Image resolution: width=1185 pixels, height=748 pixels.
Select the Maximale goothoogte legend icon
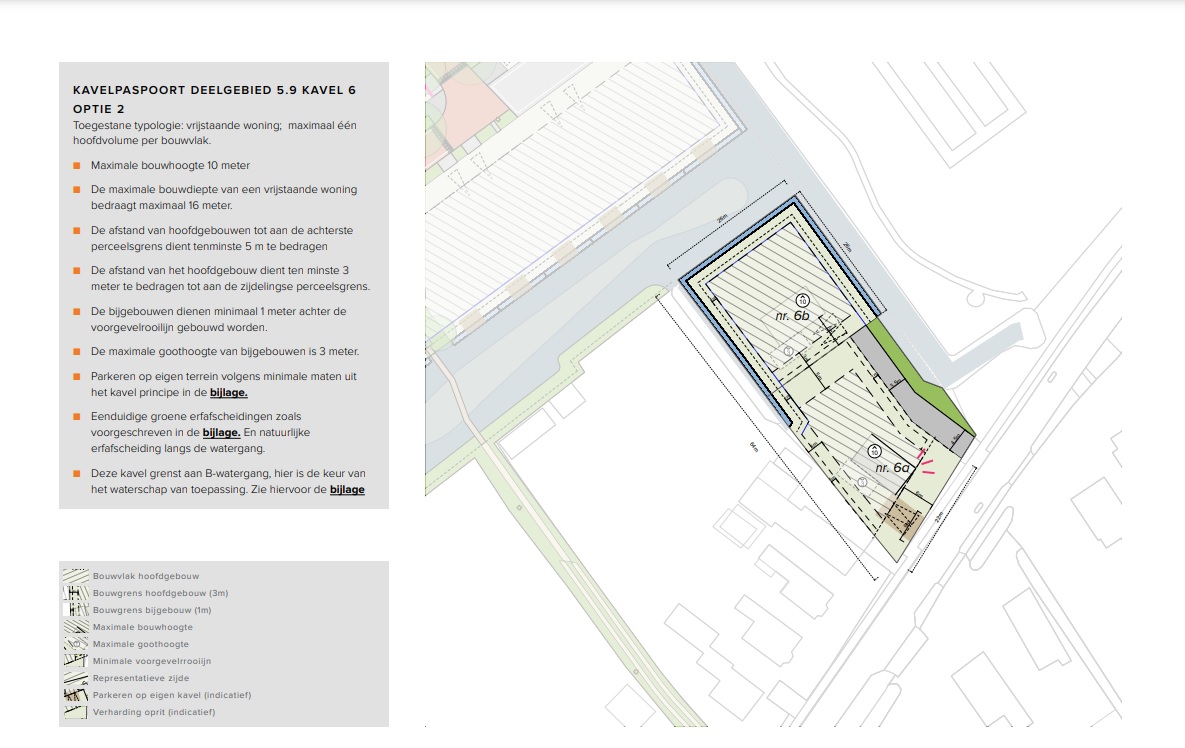76,644
